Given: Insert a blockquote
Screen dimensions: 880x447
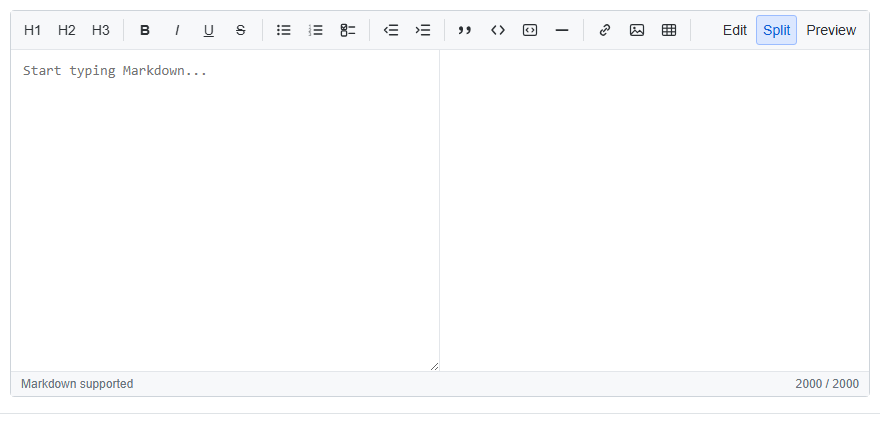Looking at the screenshot, I should 465,30.
